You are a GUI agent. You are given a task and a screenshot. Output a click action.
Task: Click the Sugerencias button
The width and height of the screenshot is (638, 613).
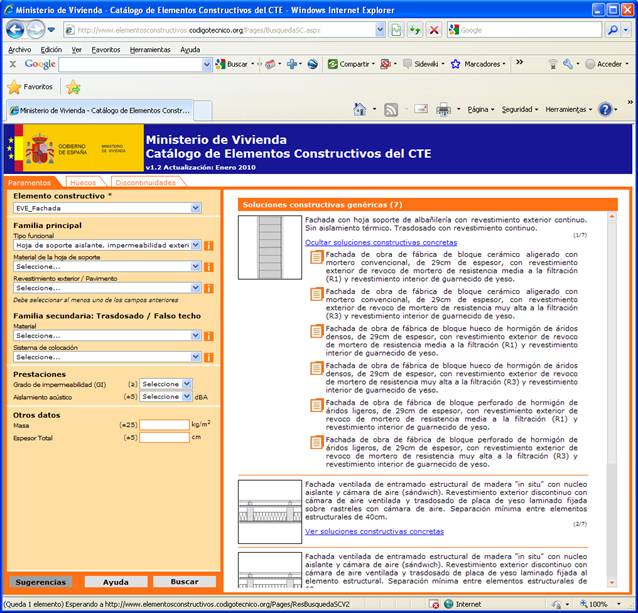coord(40,582)
